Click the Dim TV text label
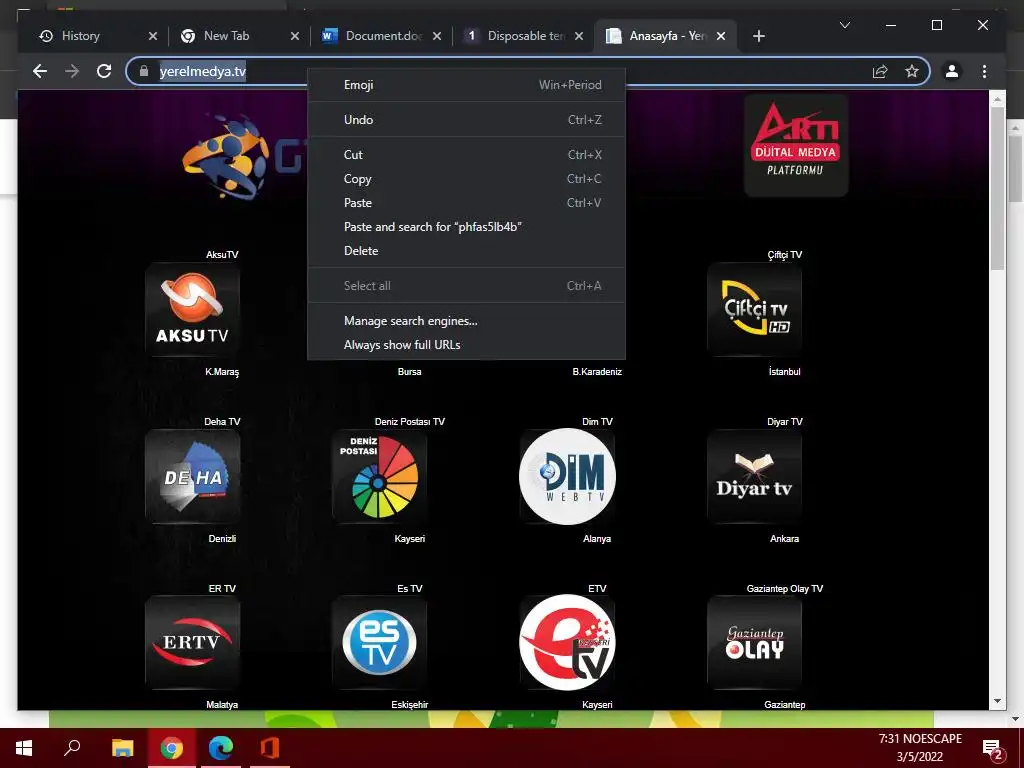 [x=597, y=422]
